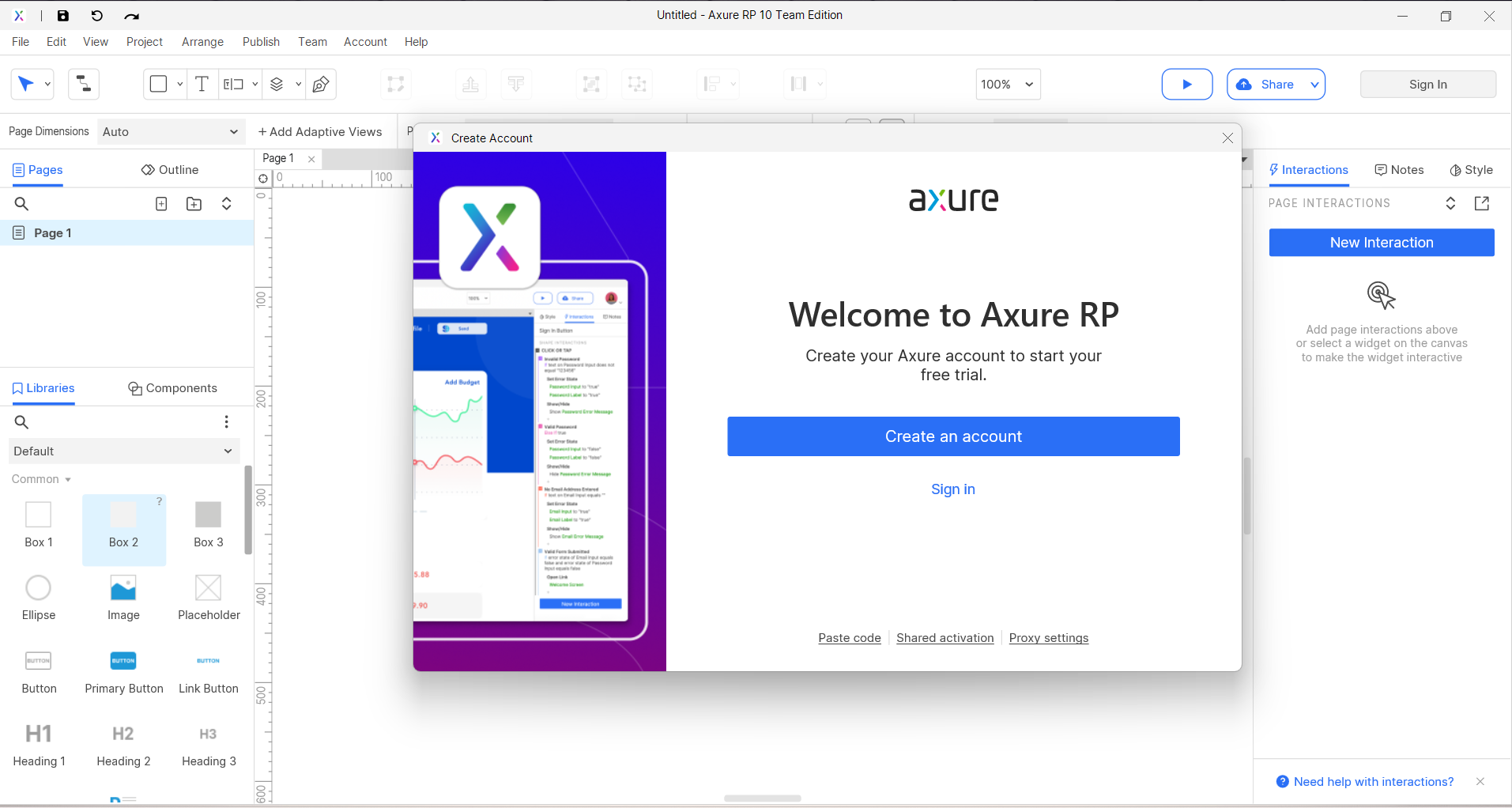
Task: Click the search icon in Libraries panel
Action: pyautogui.click(x=21, y=422)
